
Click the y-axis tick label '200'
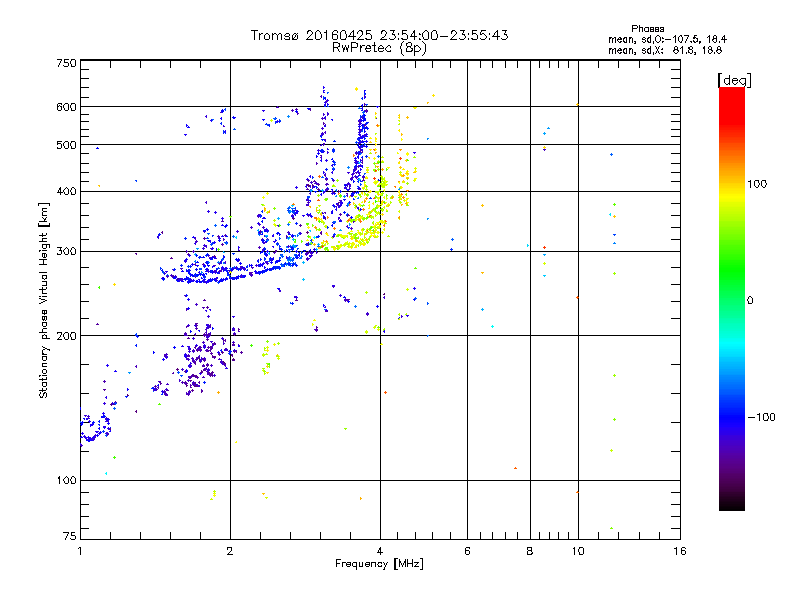(66, 336)
